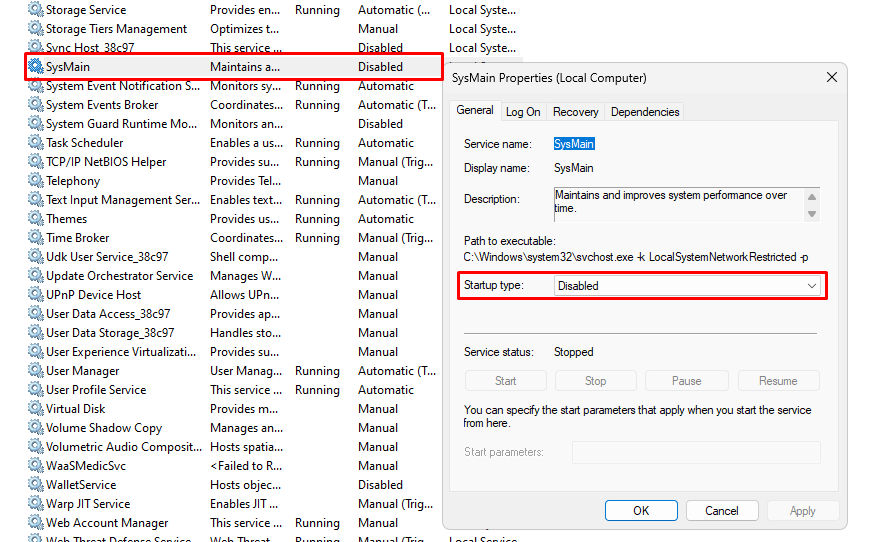Screen dimensions: 876x542
Task: Click the description box scroll-up arrow
Action: (x=812, y=197)
